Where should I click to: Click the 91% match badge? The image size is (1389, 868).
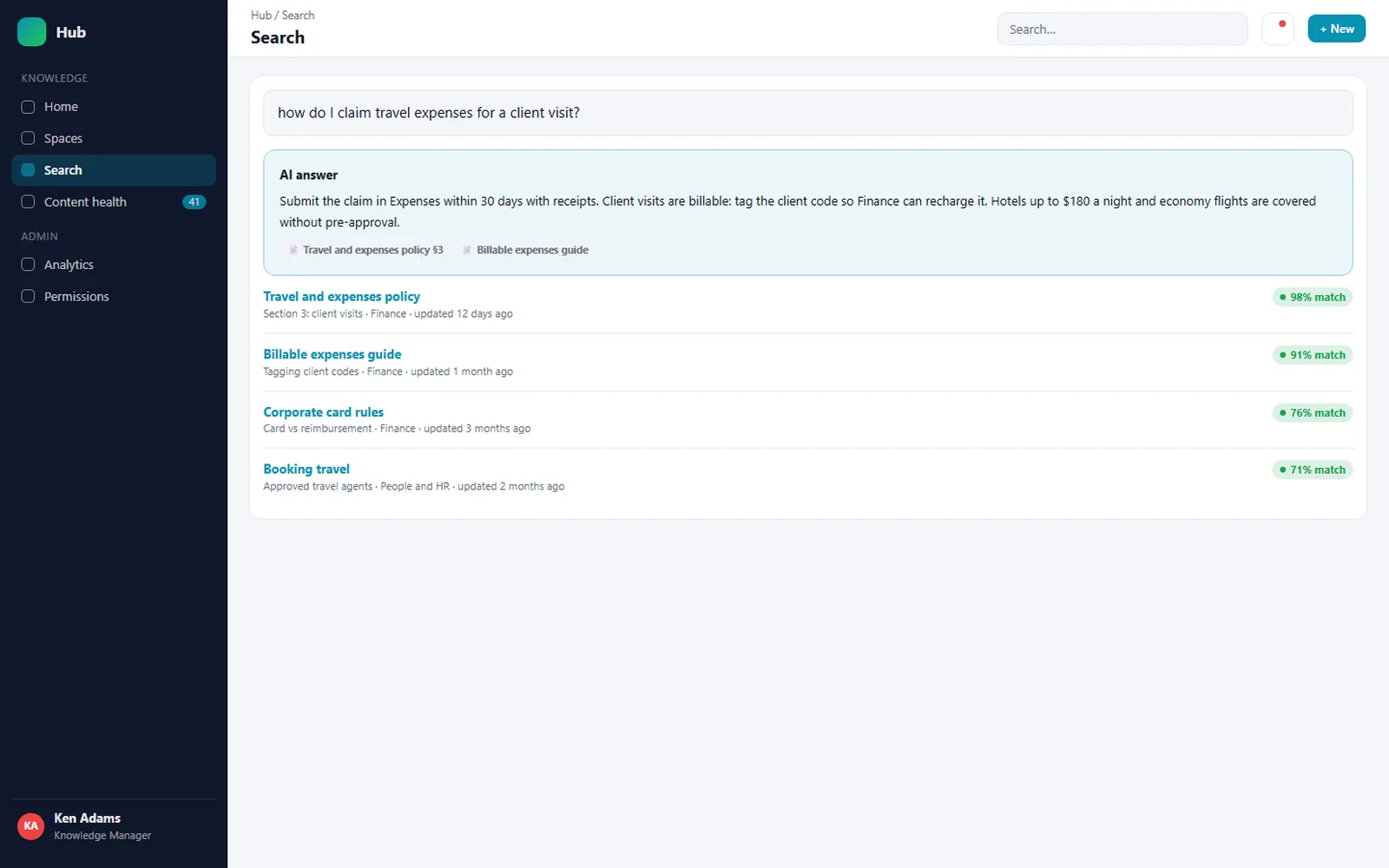[x=1313, y=355]
